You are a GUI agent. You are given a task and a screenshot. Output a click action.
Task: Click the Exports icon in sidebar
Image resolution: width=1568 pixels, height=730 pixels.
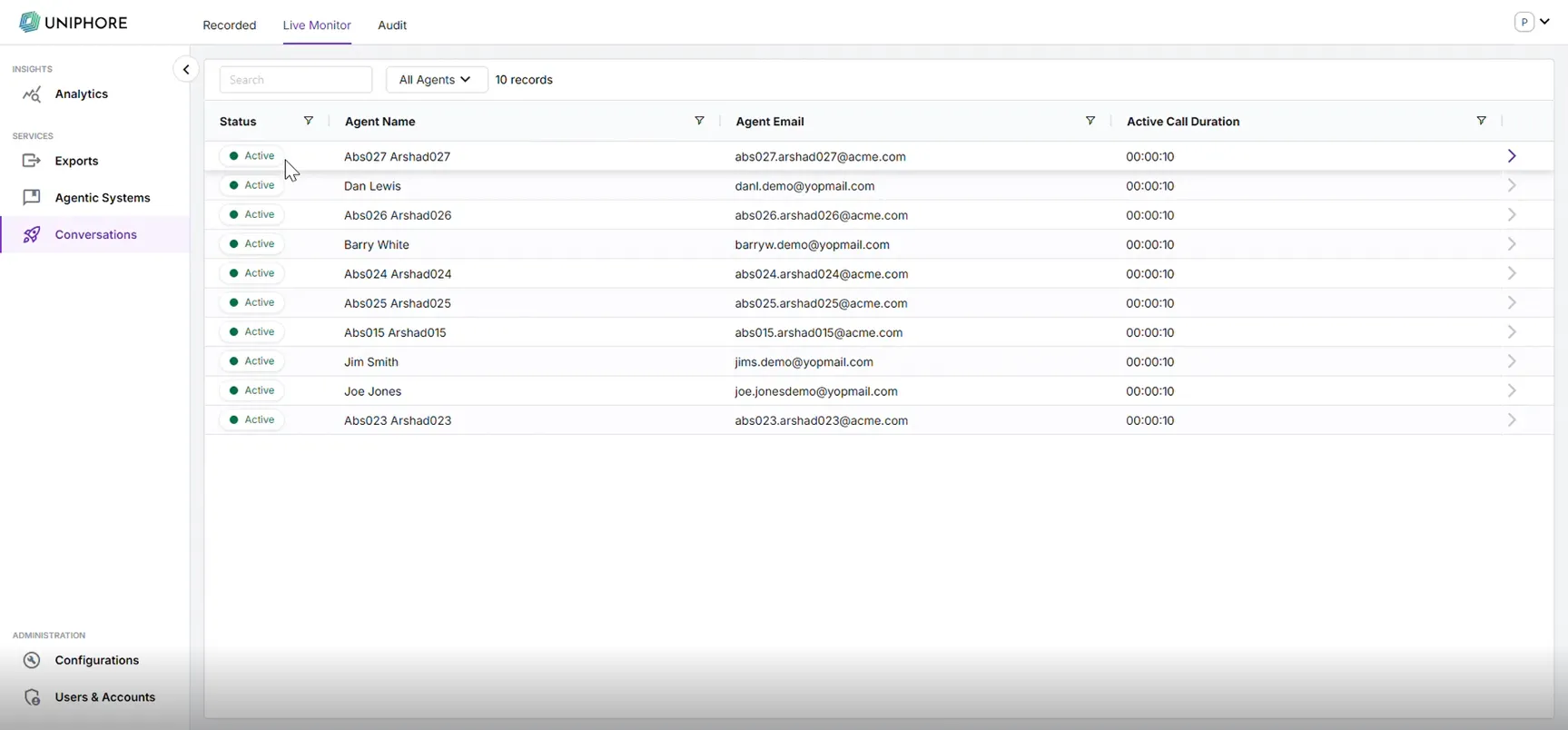(32, 161)
